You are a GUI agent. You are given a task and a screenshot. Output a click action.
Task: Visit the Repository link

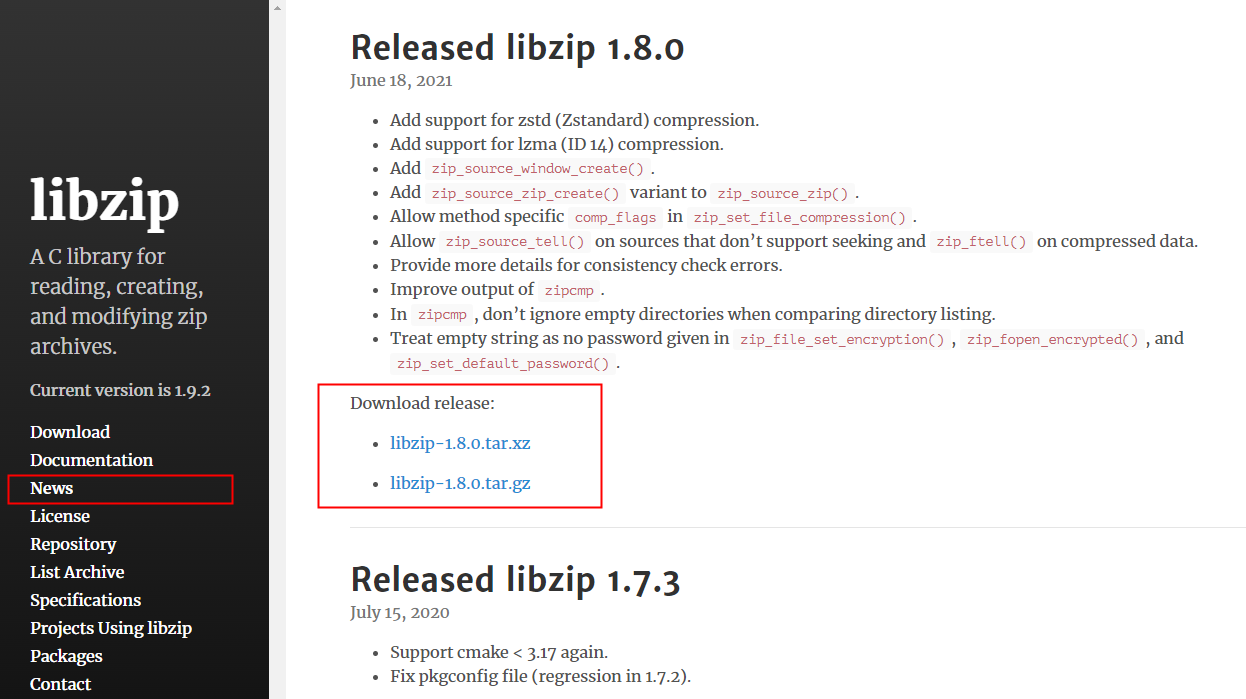72,543
